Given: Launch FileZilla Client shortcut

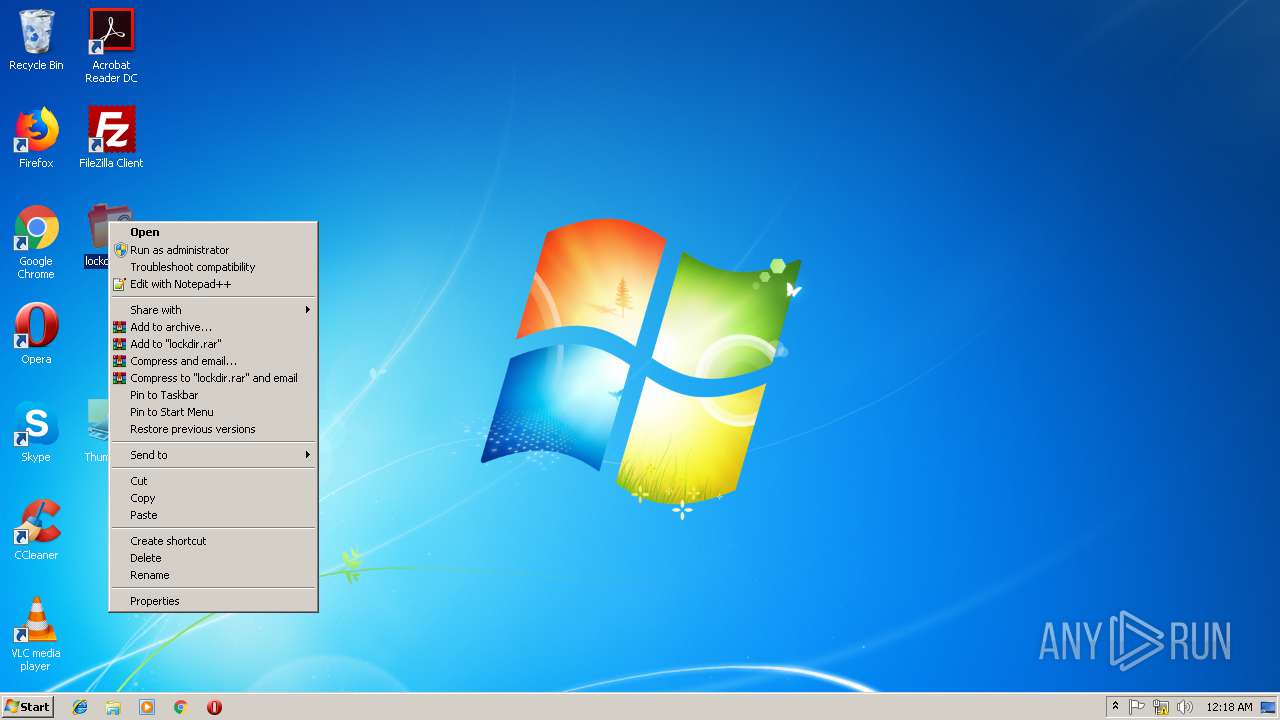Looking at the screenshot, I should pos(111,138).
